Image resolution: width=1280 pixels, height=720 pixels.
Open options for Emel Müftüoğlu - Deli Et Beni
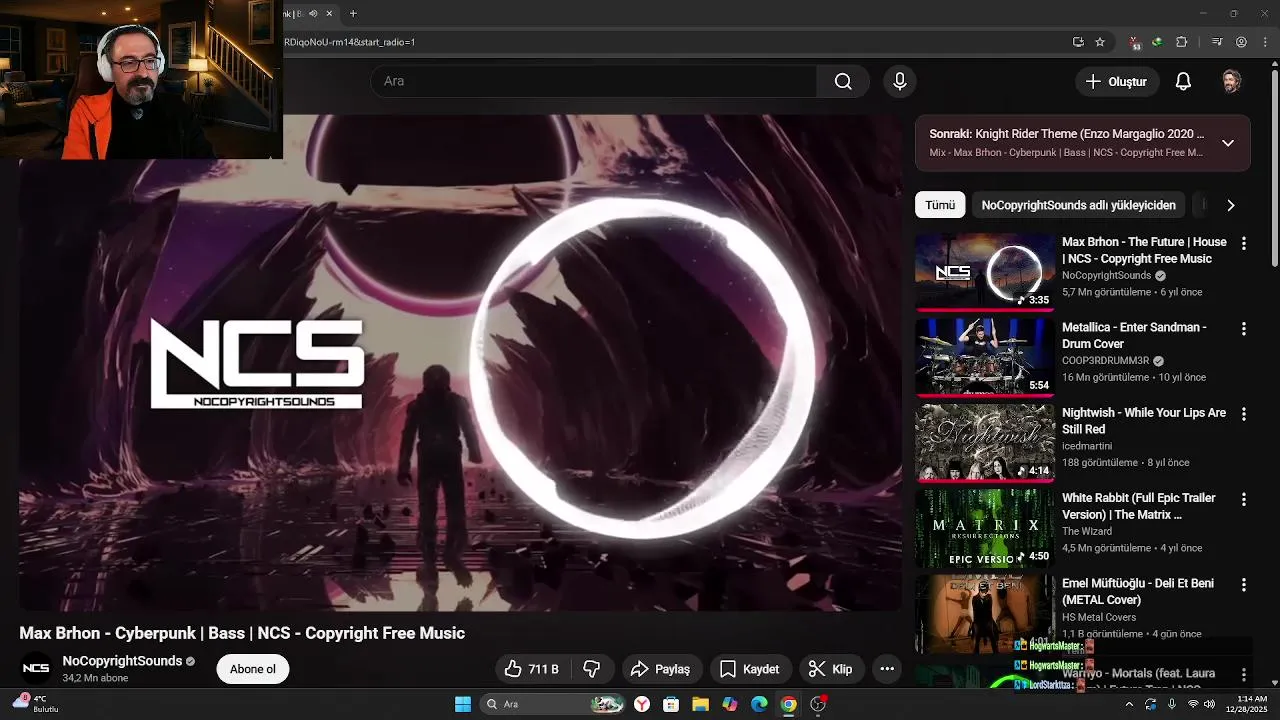coord(1244,585)
